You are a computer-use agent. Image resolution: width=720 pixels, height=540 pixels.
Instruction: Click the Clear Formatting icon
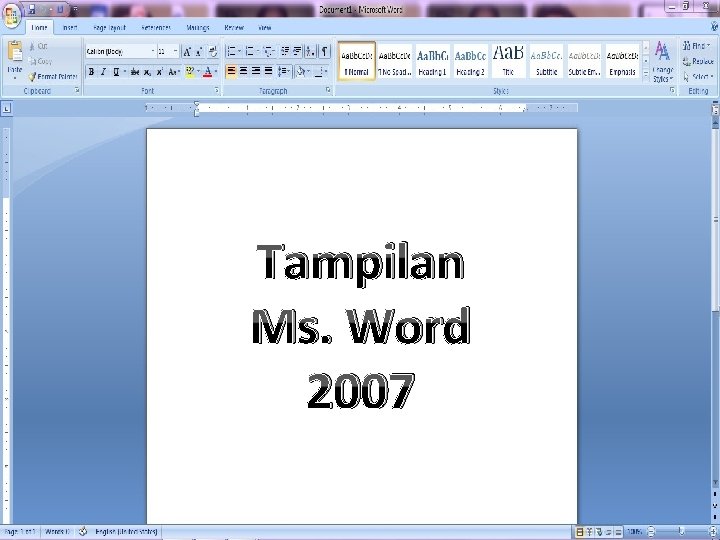[x=213, y=51]
